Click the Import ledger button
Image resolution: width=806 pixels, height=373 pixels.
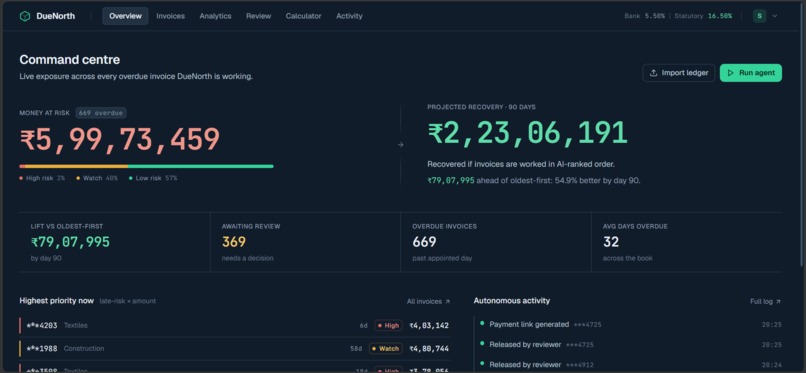click(679, 73)
